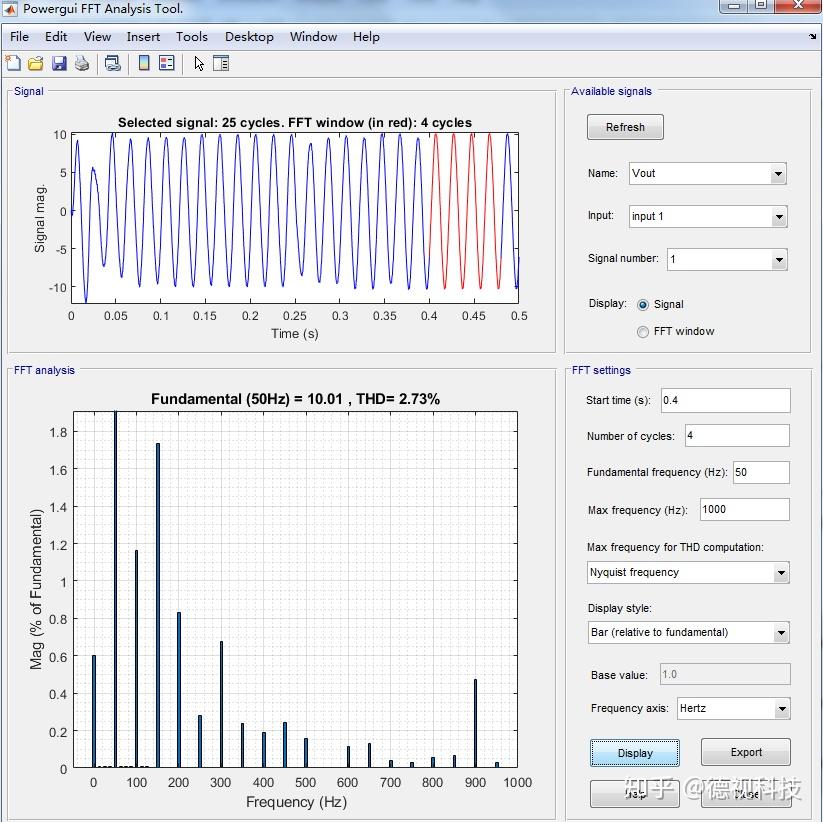823x822 pixels.
Task: Click the Refresh button
Action: click(625, 127)
